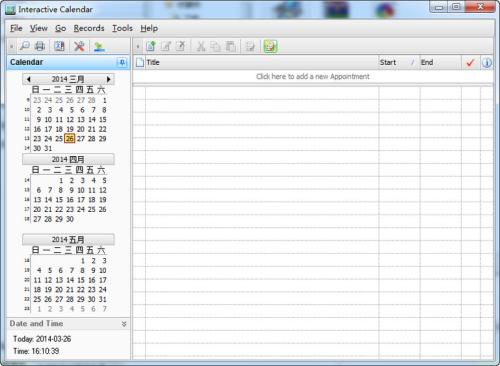Select April 1 in the calendar
Screen dimensions: 500x366
coord(61,181)
